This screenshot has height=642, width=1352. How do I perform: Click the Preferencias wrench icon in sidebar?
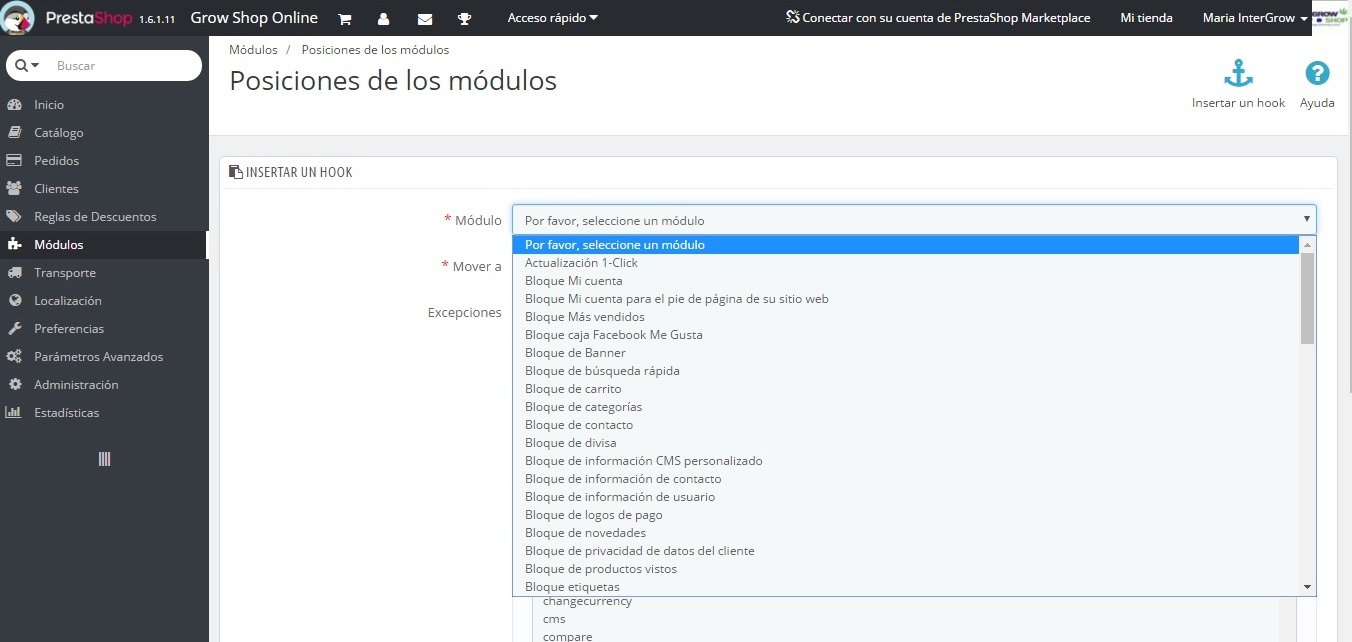coord(14,328)
